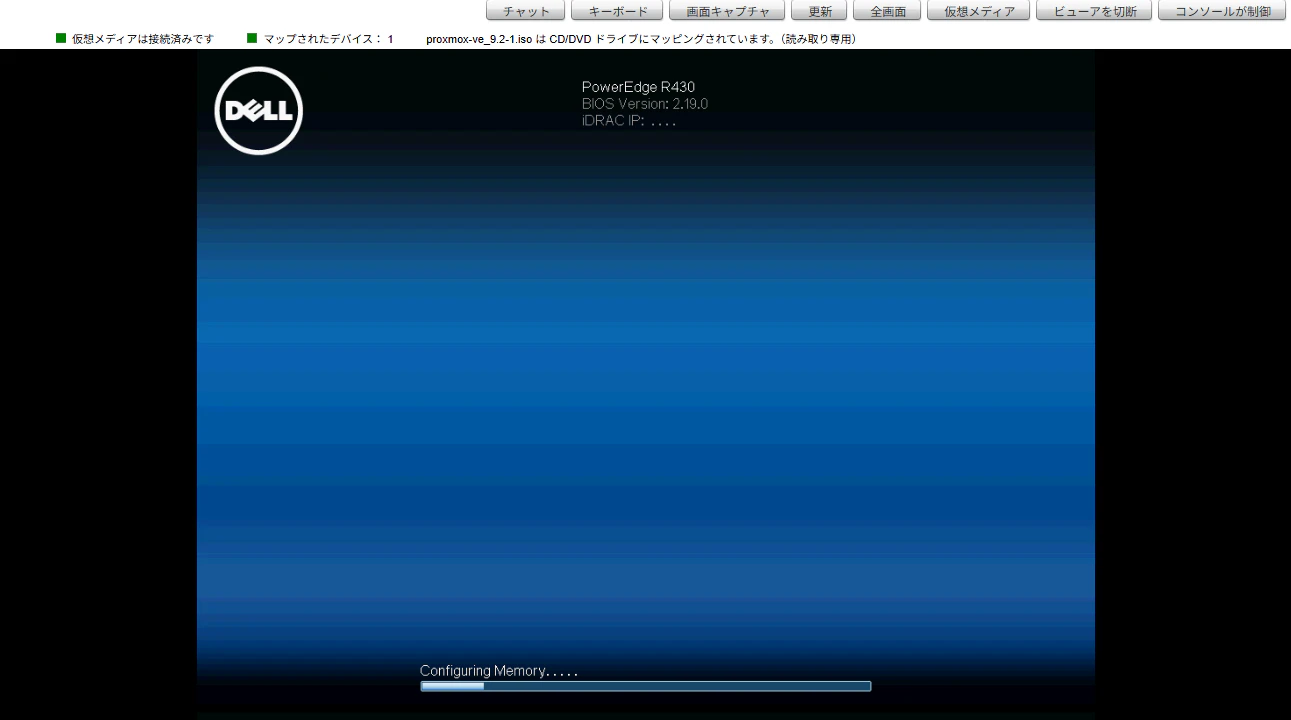
Task: Click the PowerEdge R430 text
Action: pos(638,87)
